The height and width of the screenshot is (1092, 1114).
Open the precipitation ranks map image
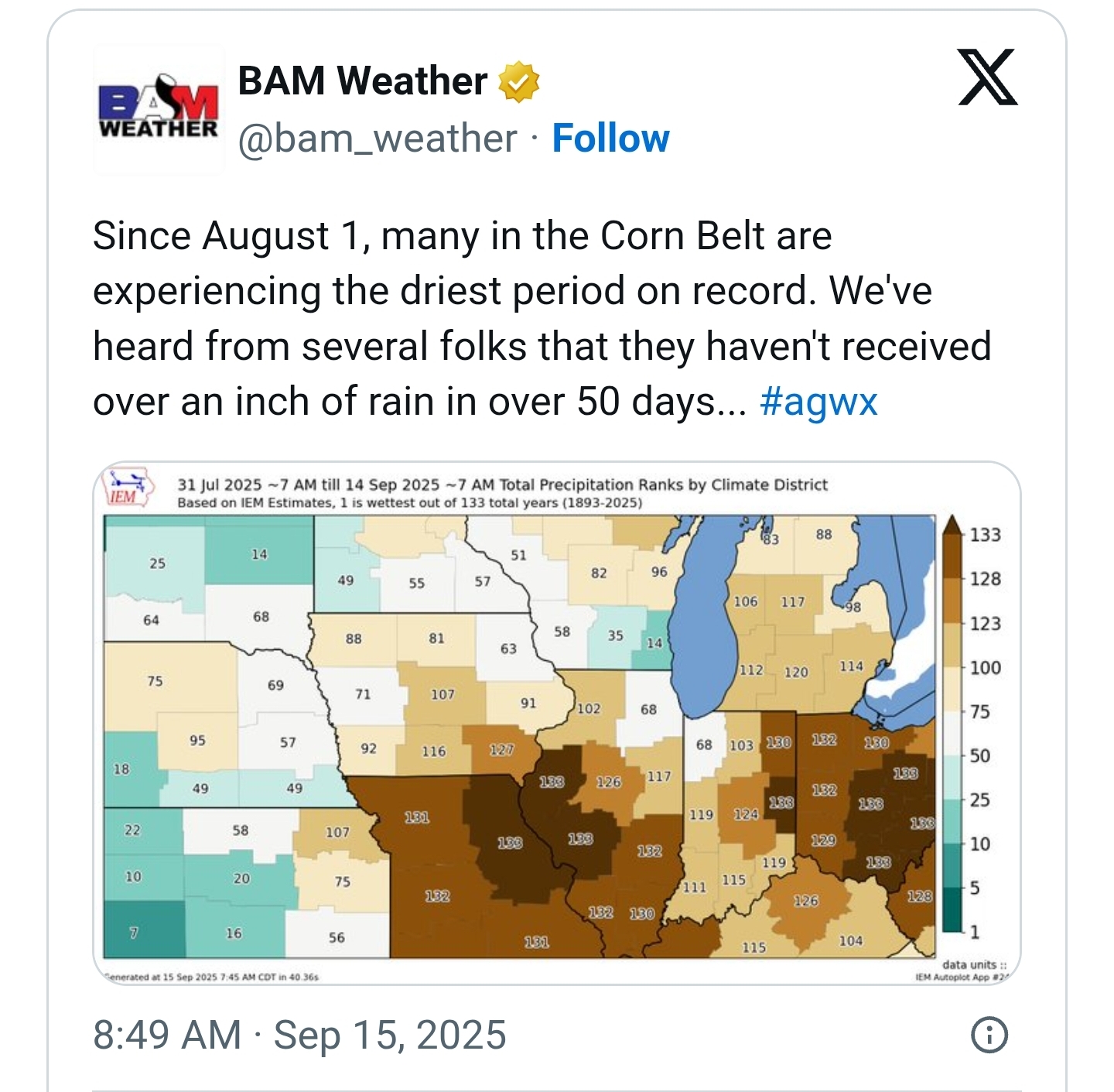tap(557, 723)
